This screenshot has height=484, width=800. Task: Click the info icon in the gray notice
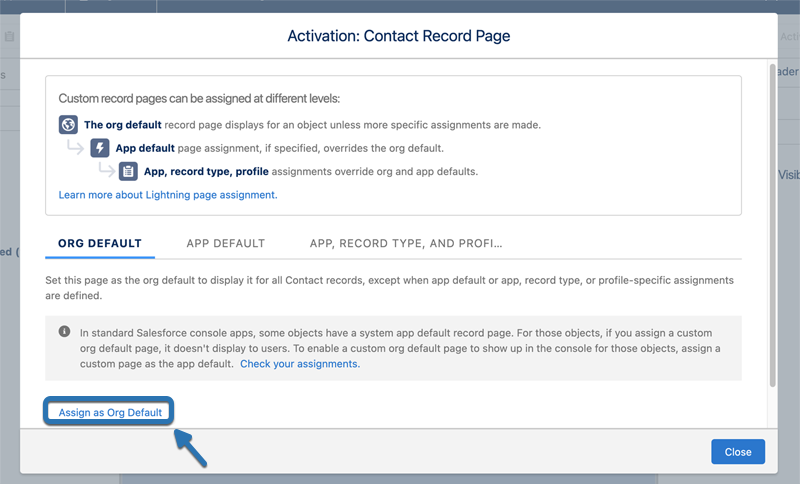[x=65, y=331]
